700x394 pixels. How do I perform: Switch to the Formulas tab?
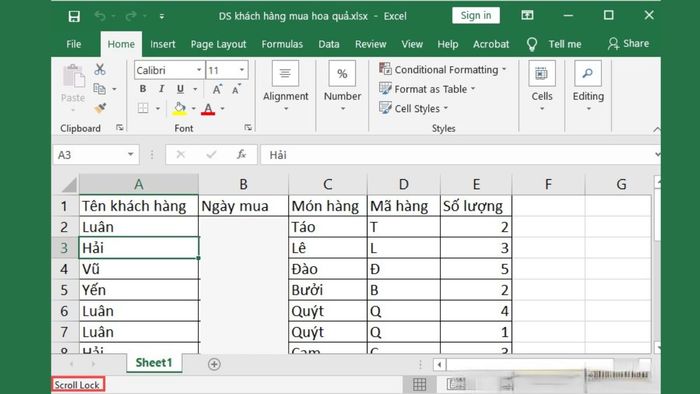coord(282,44)
